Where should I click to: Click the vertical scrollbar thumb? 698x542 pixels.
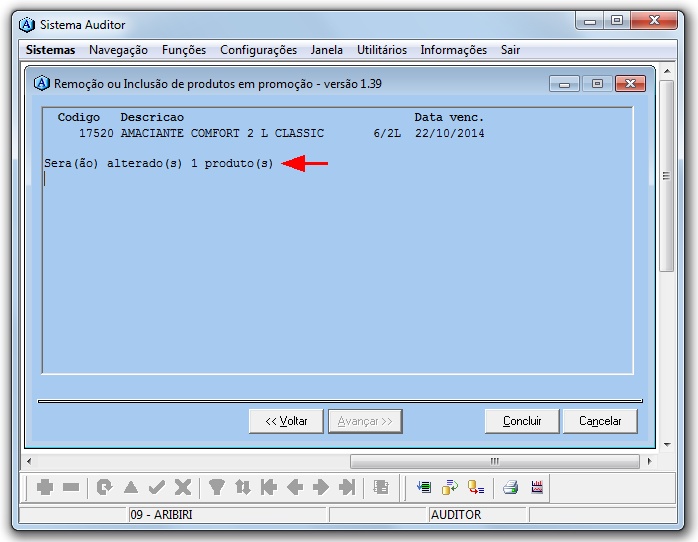click(x=666, y=176)
